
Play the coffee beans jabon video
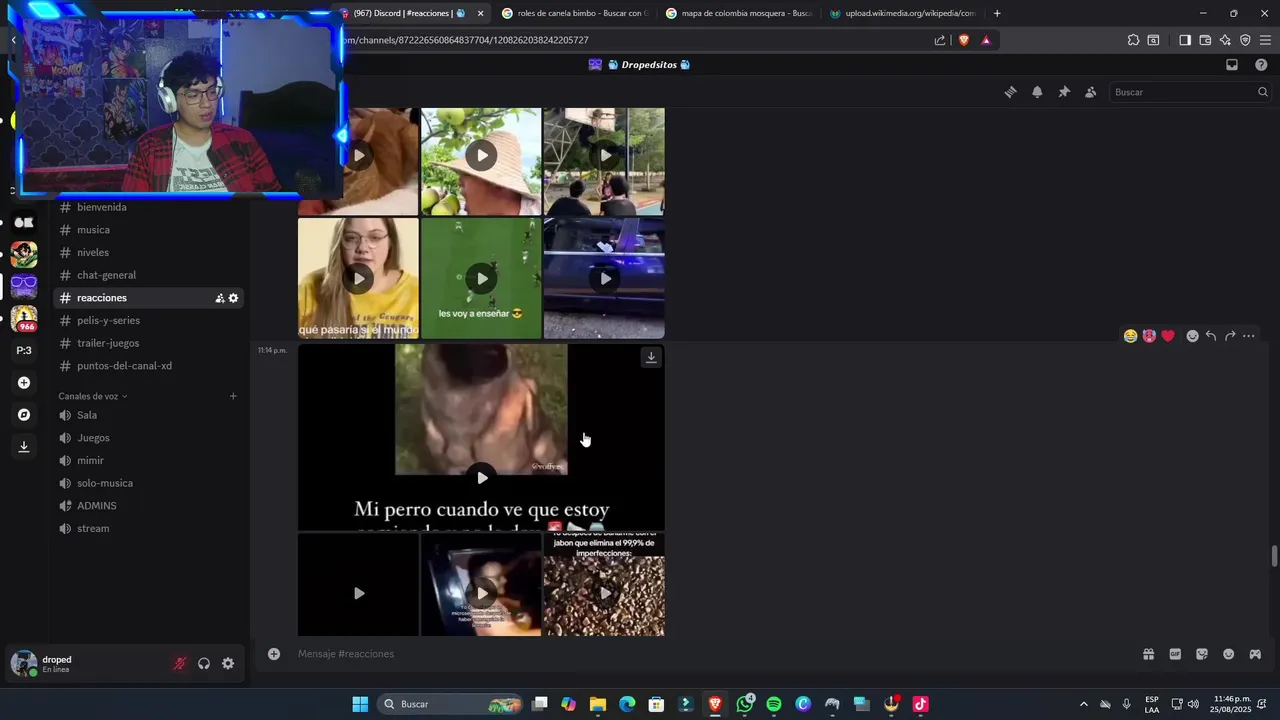(x=605, y=593)
